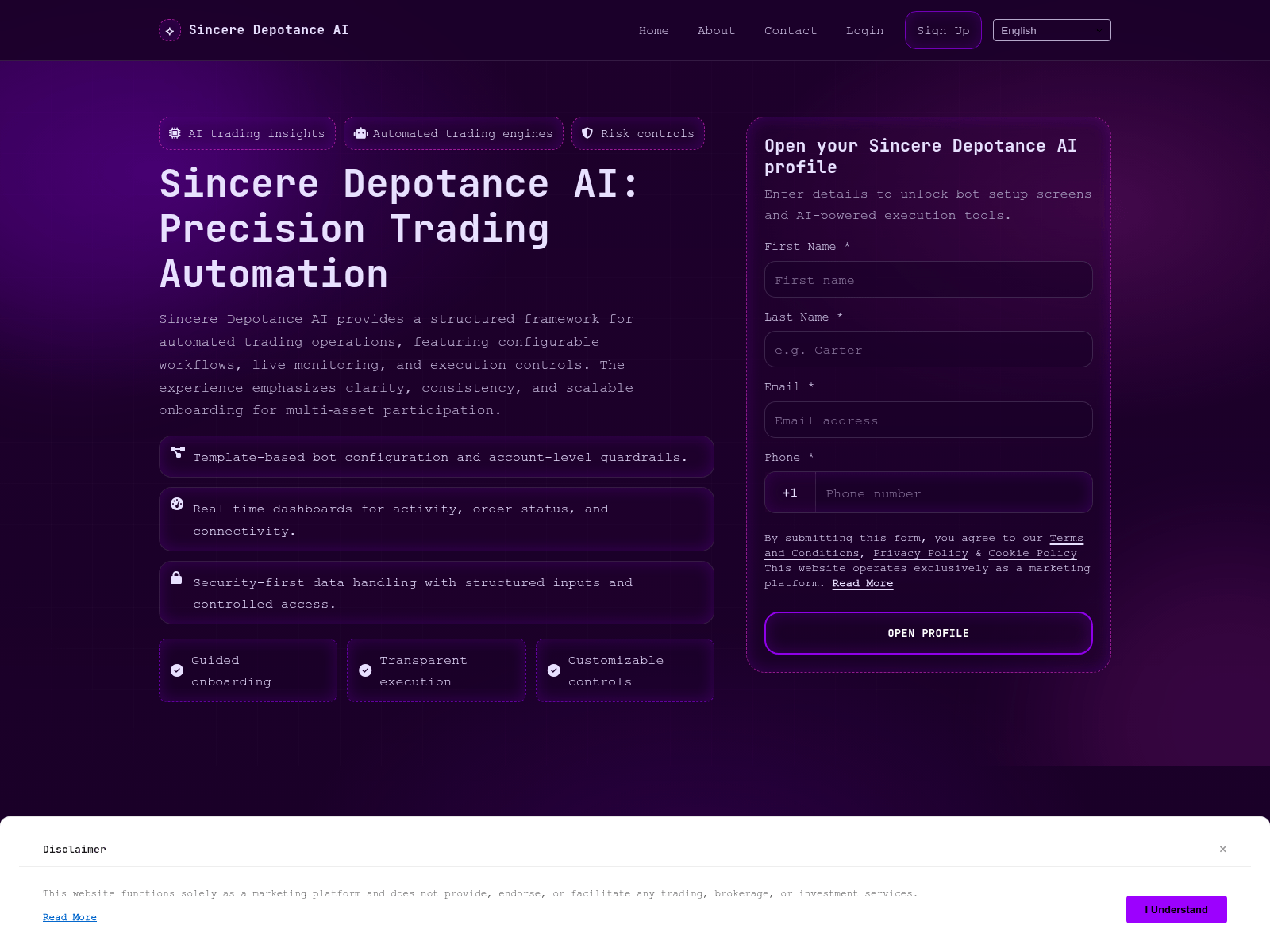Viewport: 1270px width, 952px height.
Task: Focus the Phone number input field
Action: [954, 493]
